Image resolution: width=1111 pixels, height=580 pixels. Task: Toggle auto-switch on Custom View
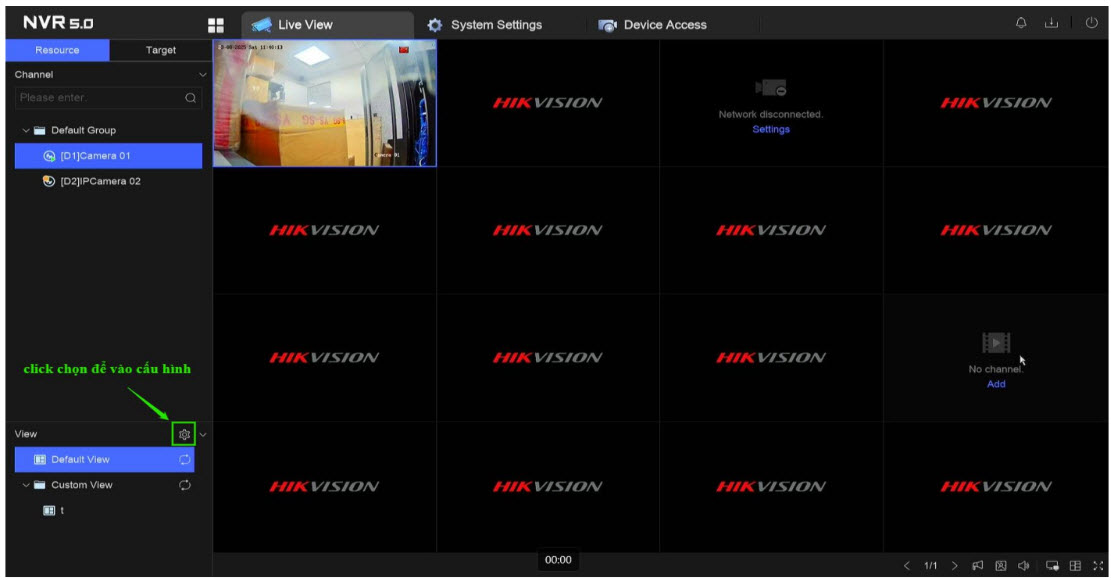pos(184,485)
